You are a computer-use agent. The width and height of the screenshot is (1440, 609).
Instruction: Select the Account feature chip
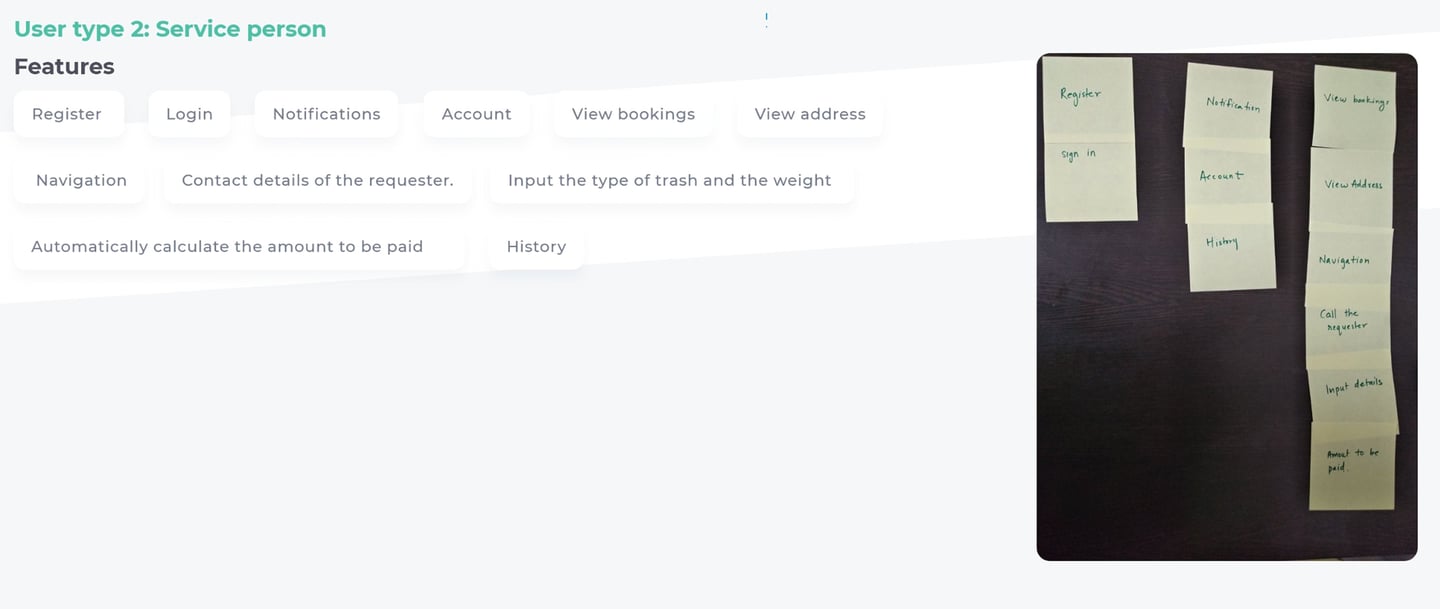[x=476, y=114]
